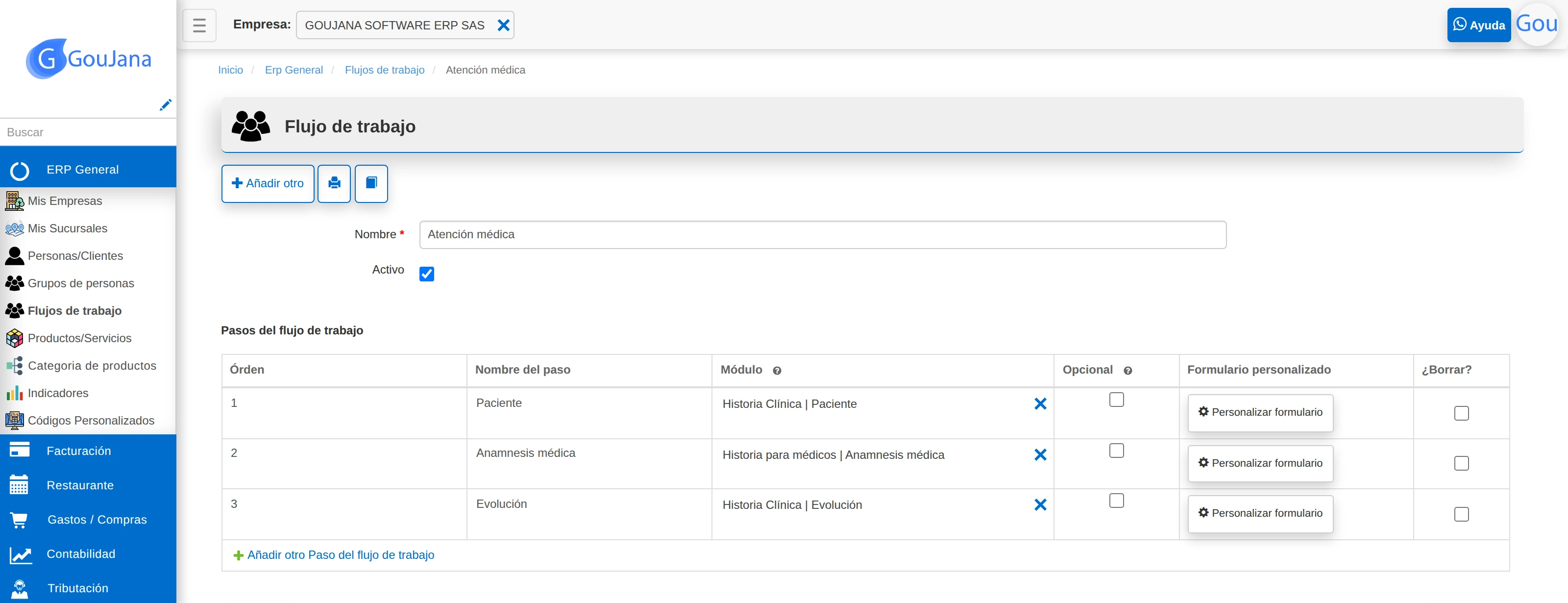Open Mis Sucursales from the sidebar
Image resolution: width=1568 pixels, height=603 pixels.
(x=67, y=228)
